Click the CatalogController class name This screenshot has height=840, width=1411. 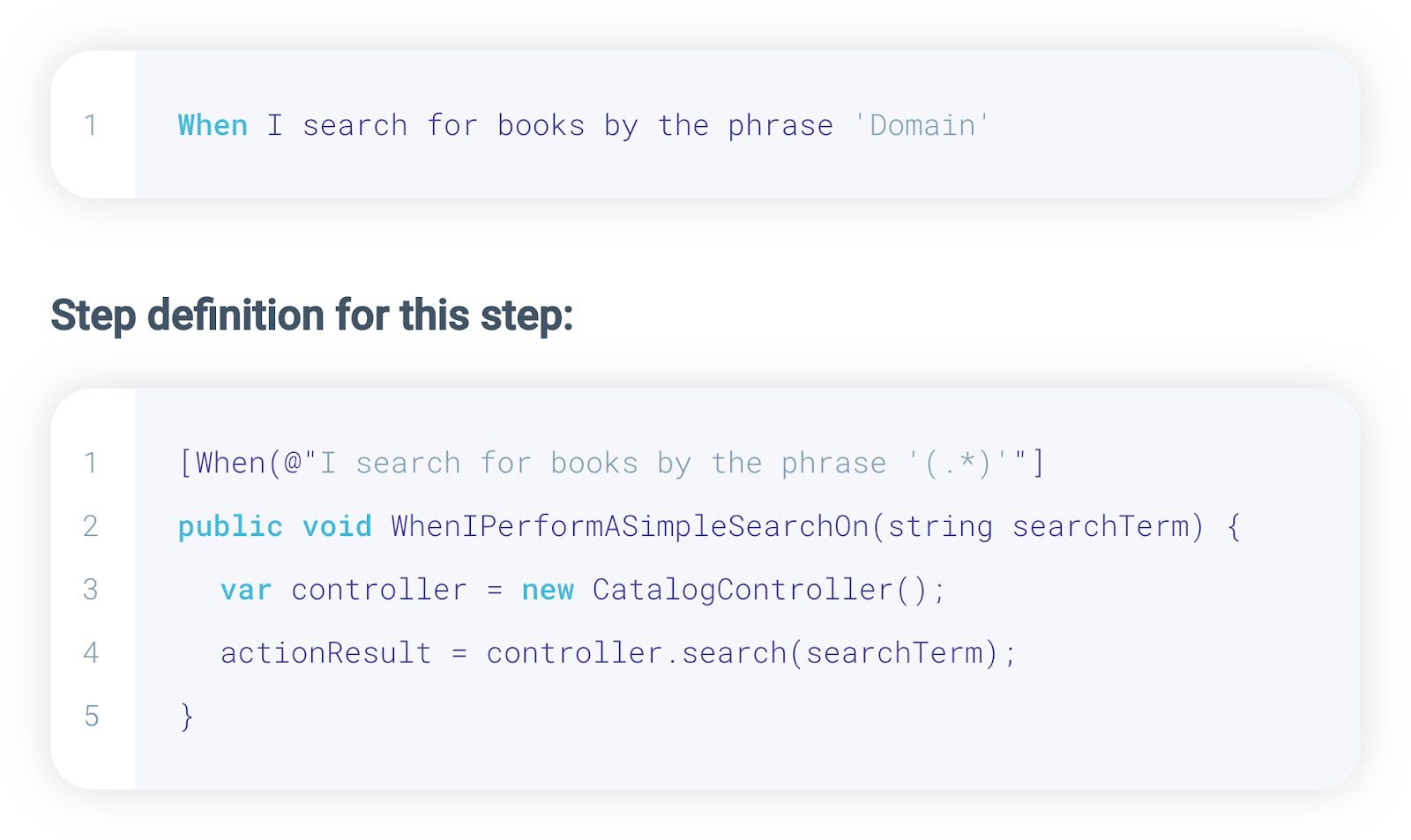[x=743, y=590]
